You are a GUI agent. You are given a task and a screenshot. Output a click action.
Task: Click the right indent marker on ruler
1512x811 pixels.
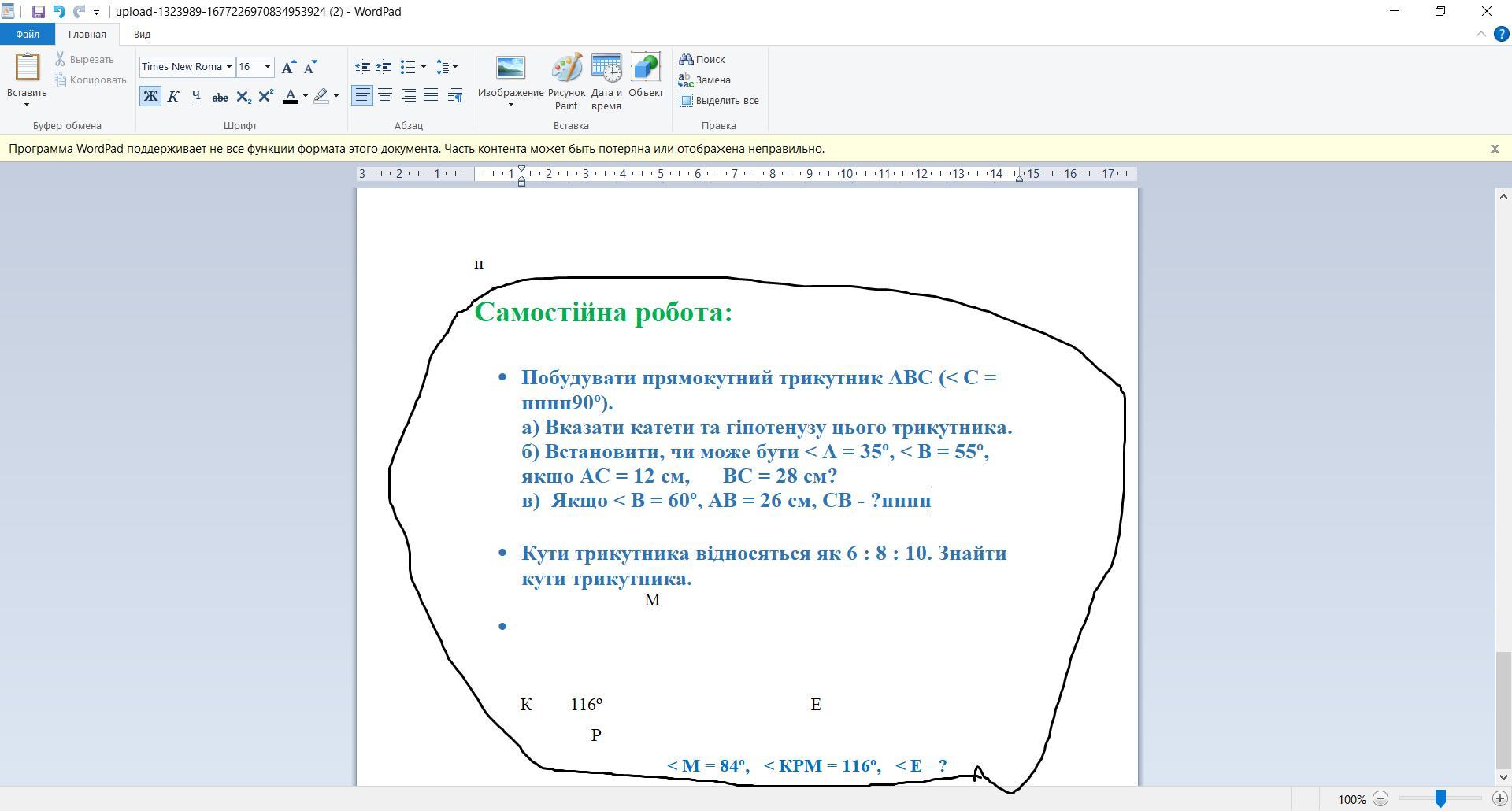click(x=1019, y=179)
